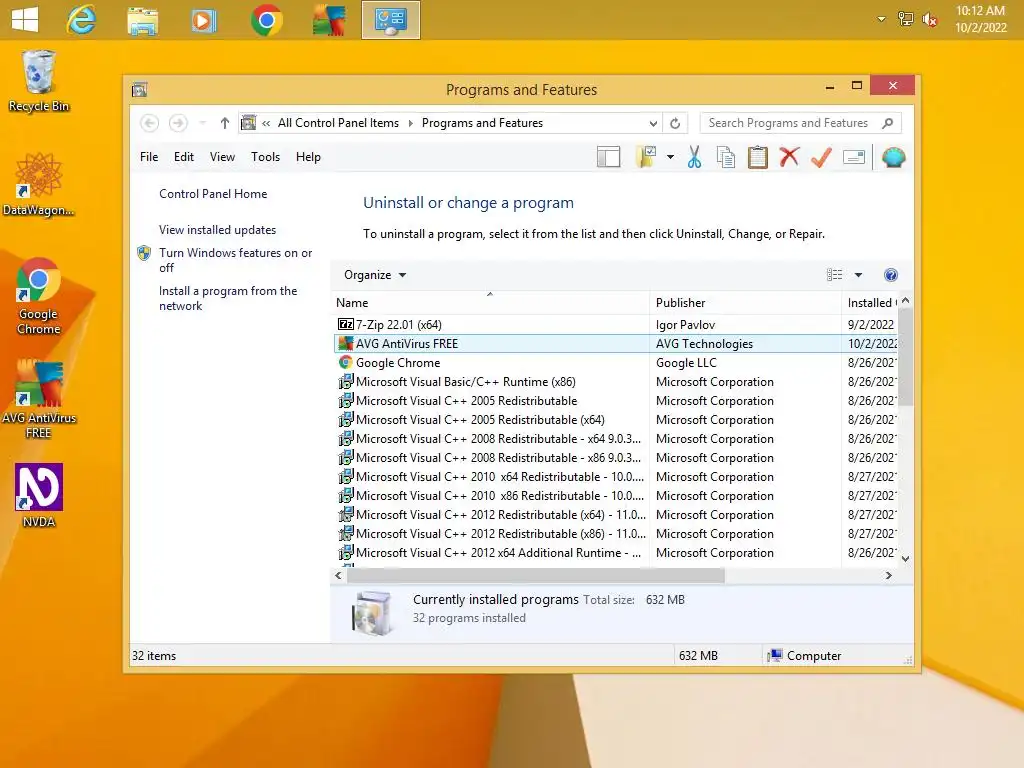Click the muted volume tray icon
The image size is (1024, 768).
930,19
